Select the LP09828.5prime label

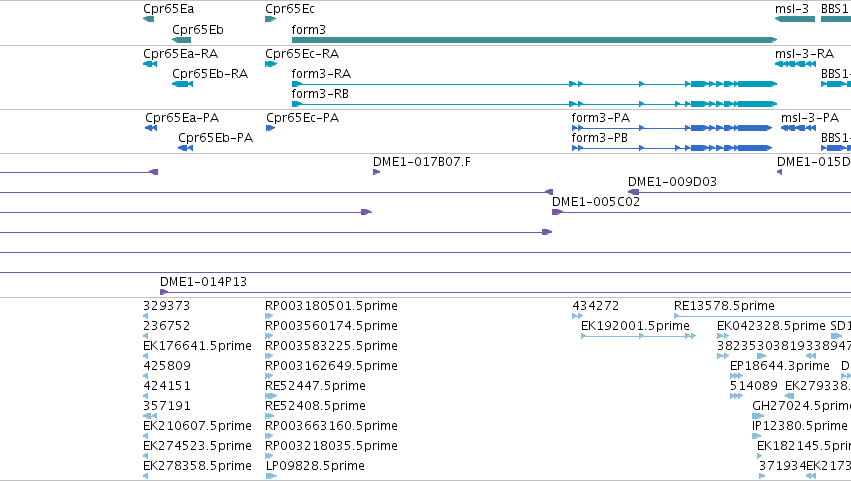[315, 466]
